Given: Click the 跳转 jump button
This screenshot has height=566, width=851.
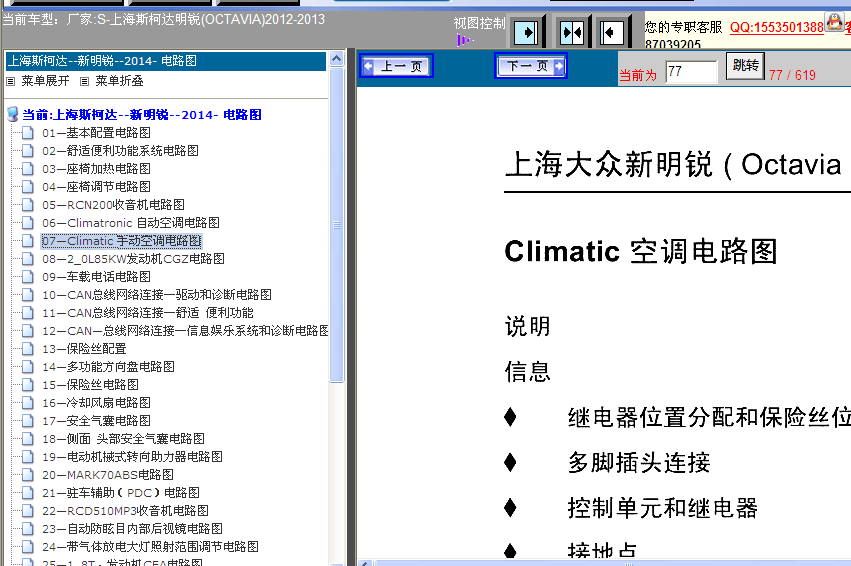Looking at the screenshot, I should (x=745, y=66).
